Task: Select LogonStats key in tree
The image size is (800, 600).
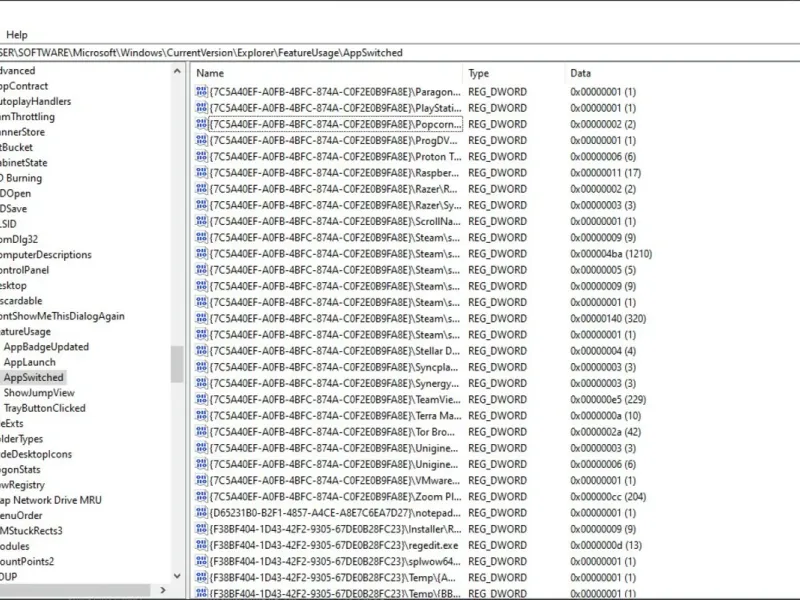Action: tap(20, 469)
